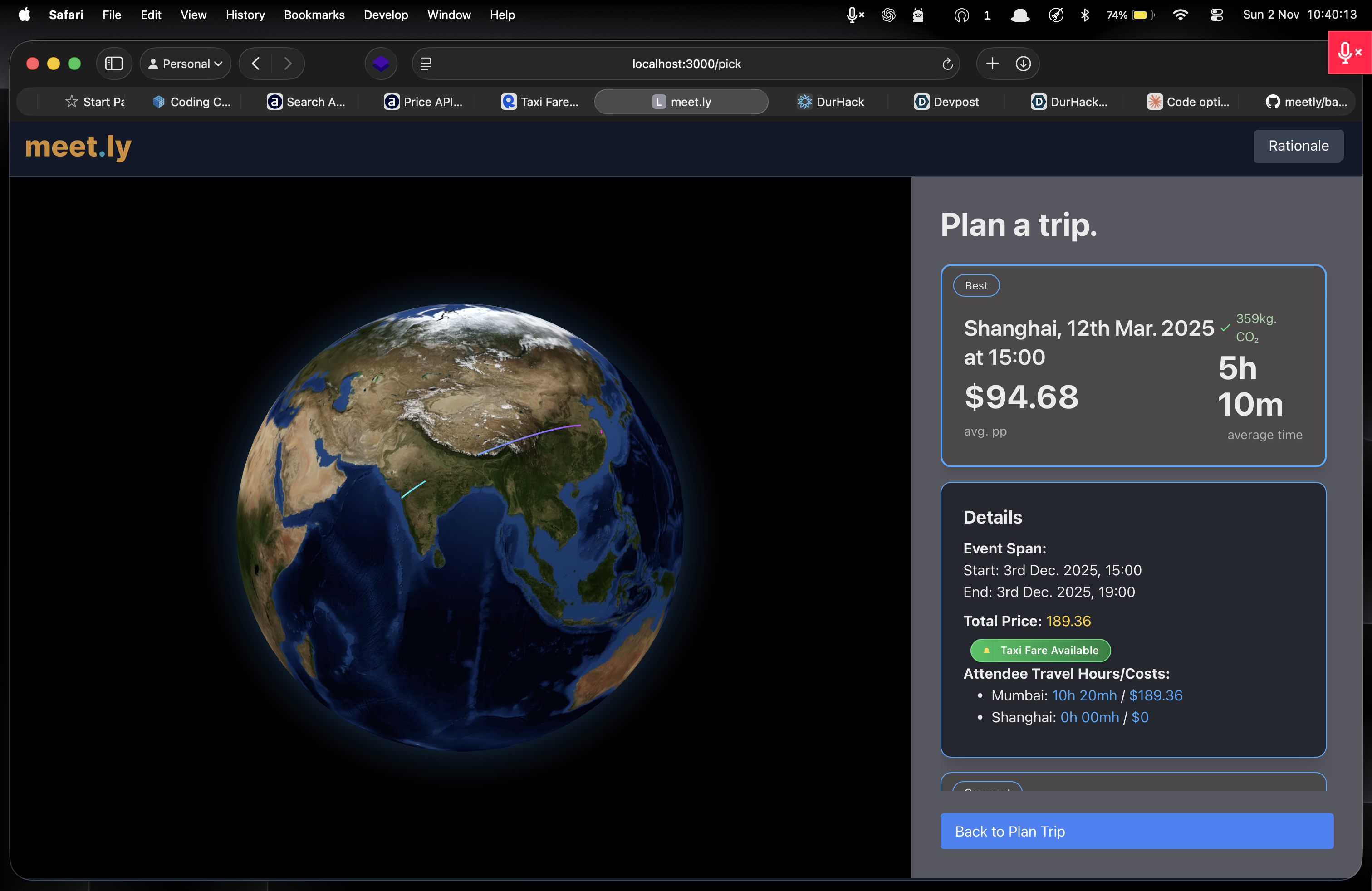
Task: Open the Control Center menu bar icon
Action: pos(1216,15)
